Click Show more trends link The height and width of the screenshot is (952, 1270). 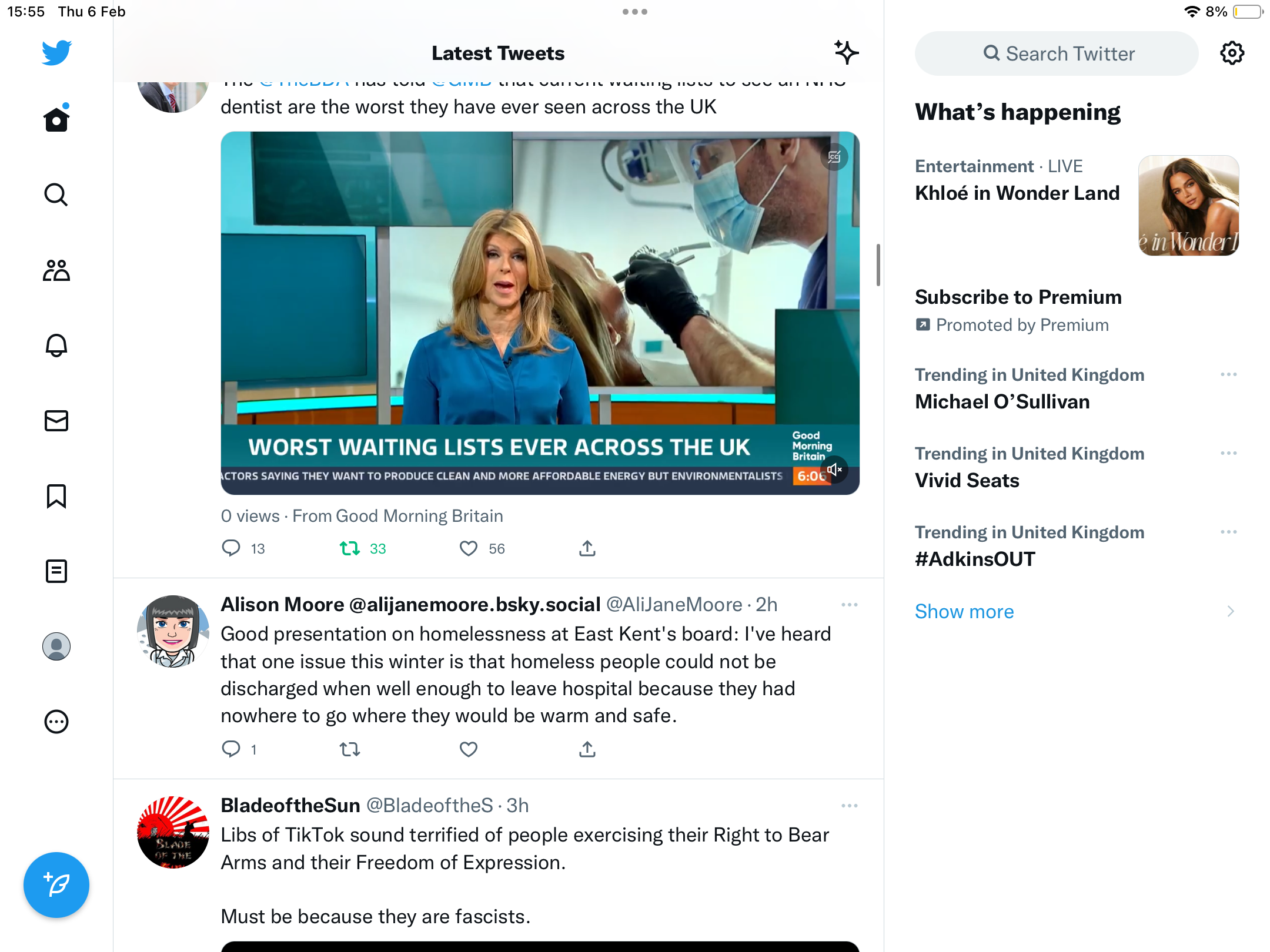click(964, 612)
